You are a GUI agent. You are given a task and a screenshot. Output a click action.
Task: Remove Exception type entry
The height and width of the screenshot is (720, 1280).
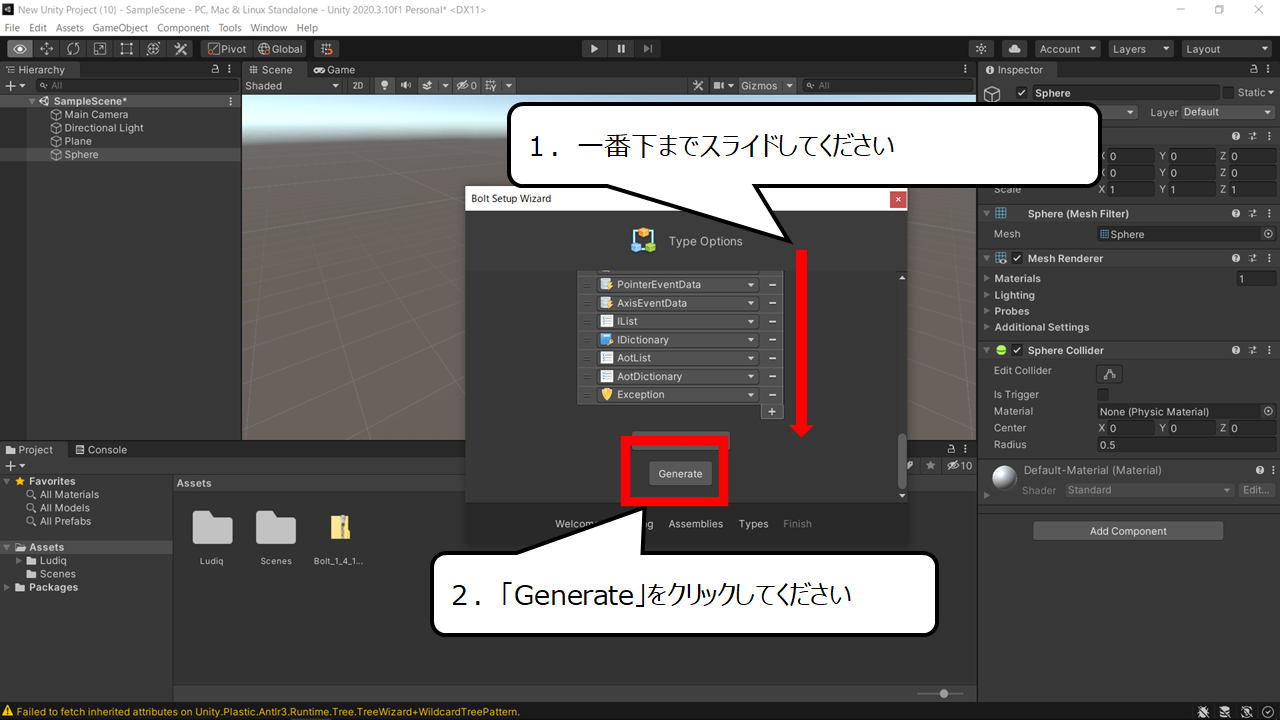click(x=772, y=395)
